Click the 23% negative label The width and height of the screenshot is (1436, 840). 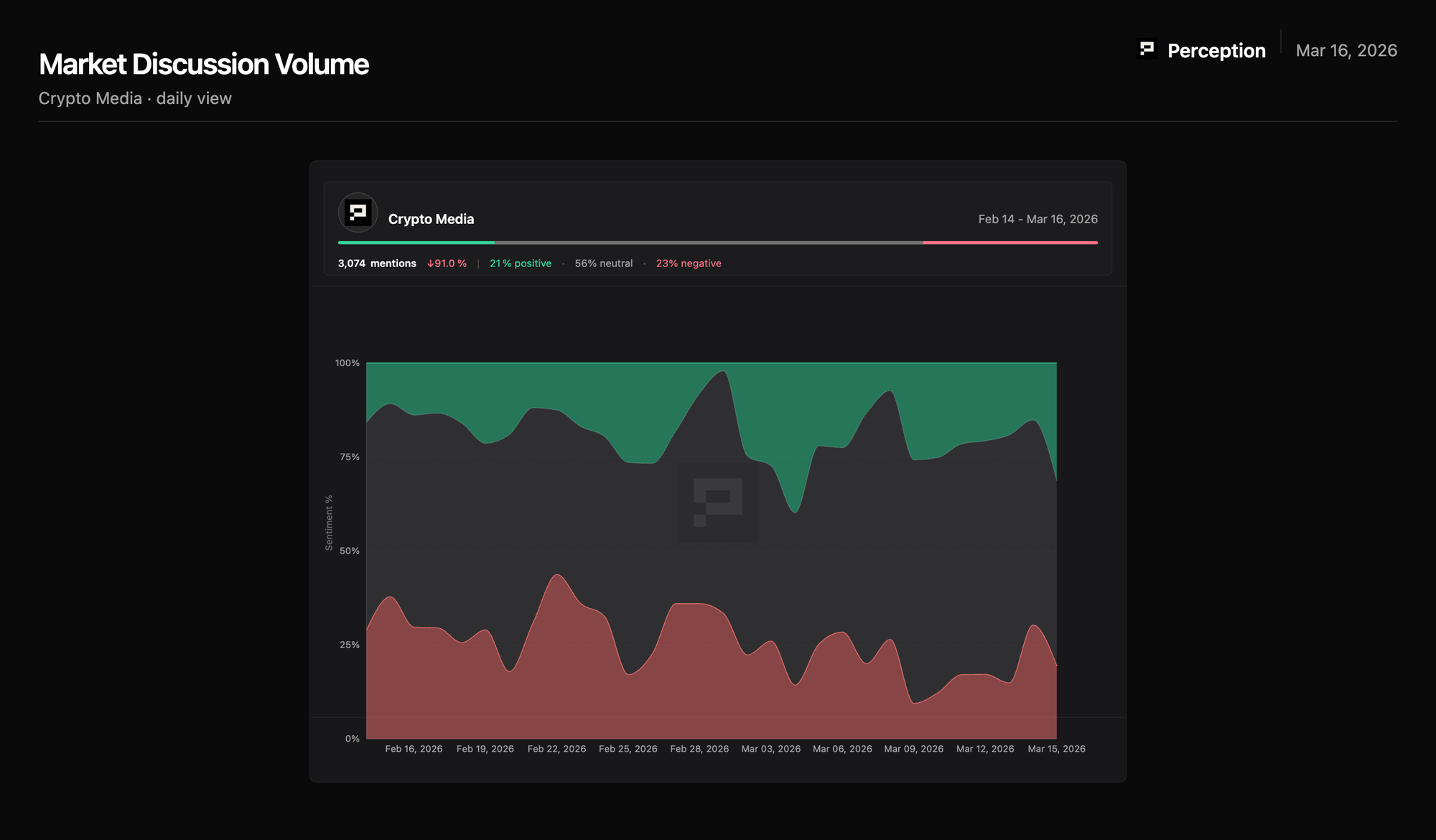[688, 263]
